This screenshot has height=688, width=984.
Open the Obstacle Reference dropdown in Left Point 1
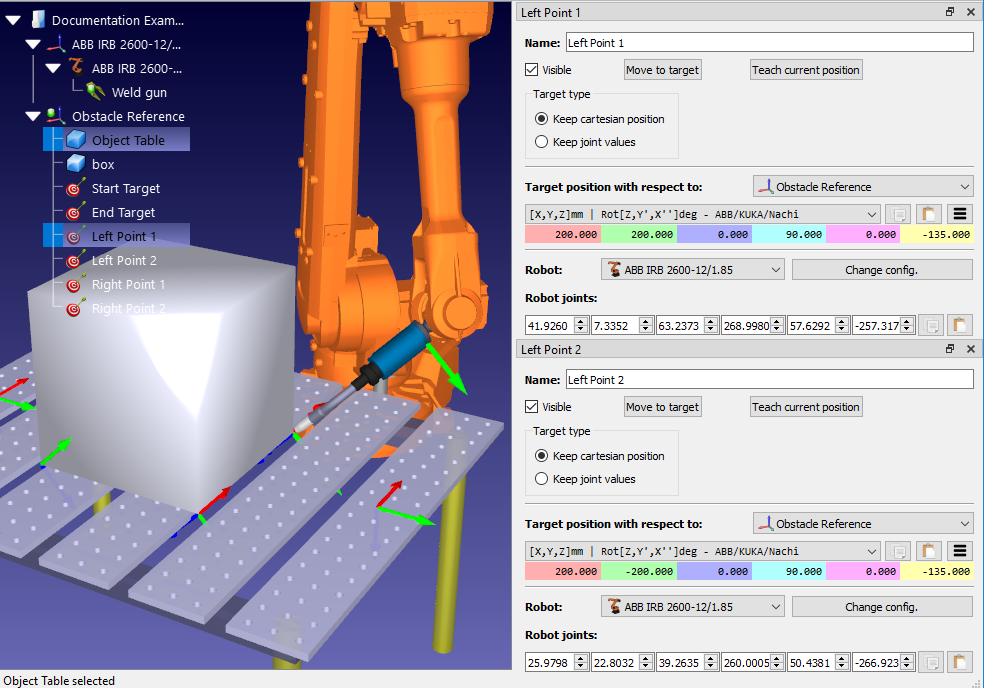[862, 187]
